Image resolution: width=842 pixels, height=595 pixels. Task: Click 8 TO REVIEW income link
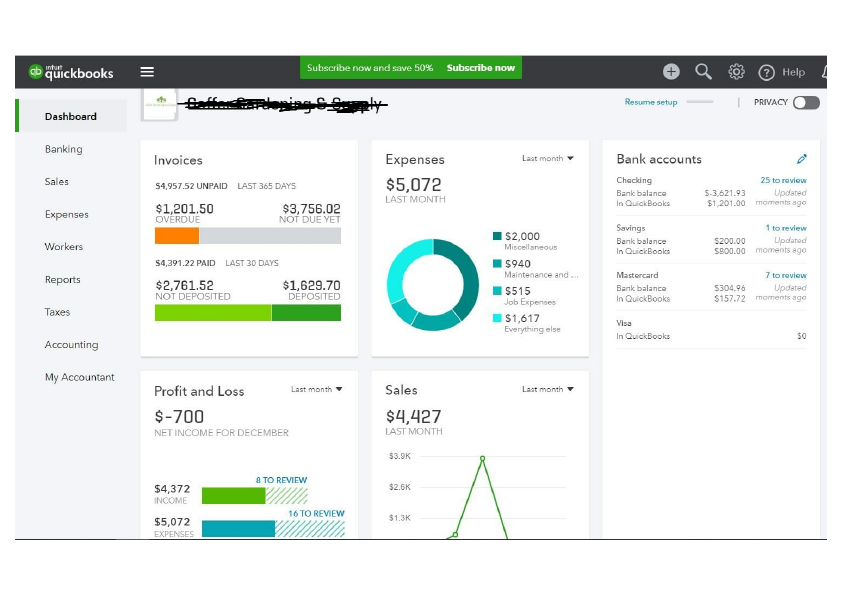[281, 480]
